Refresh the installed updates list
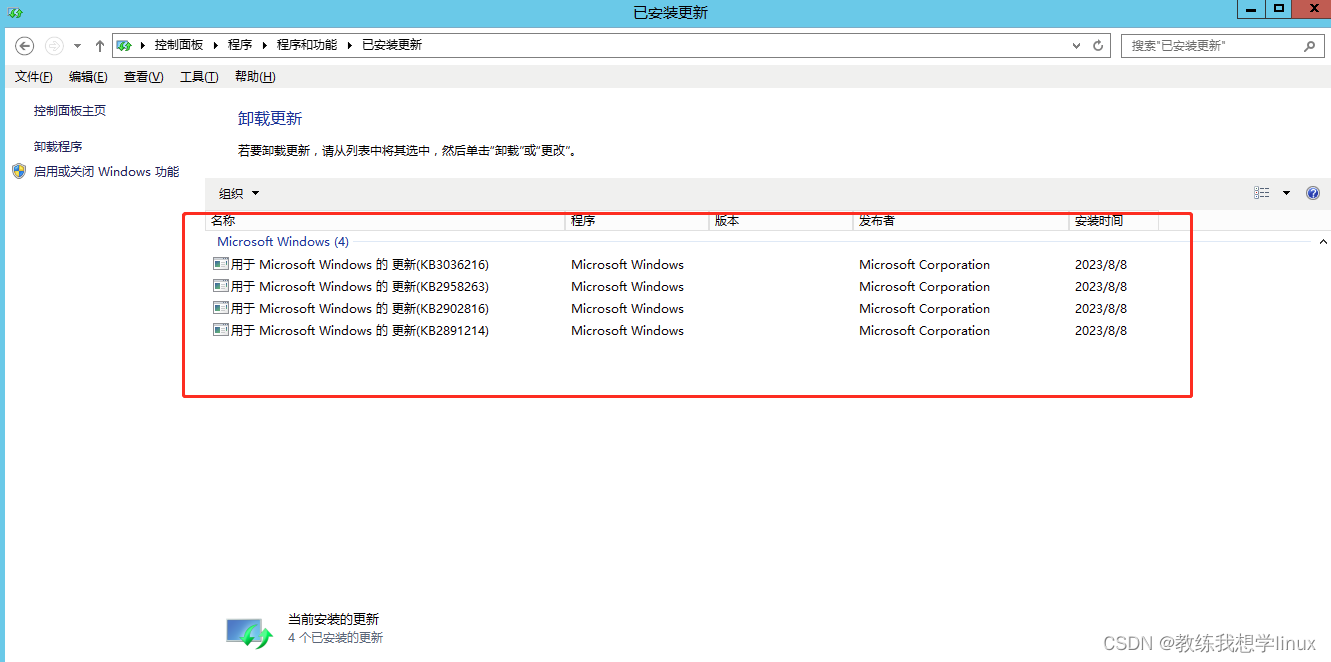This screenshot has width=1331, height=662. [1098, 46]
